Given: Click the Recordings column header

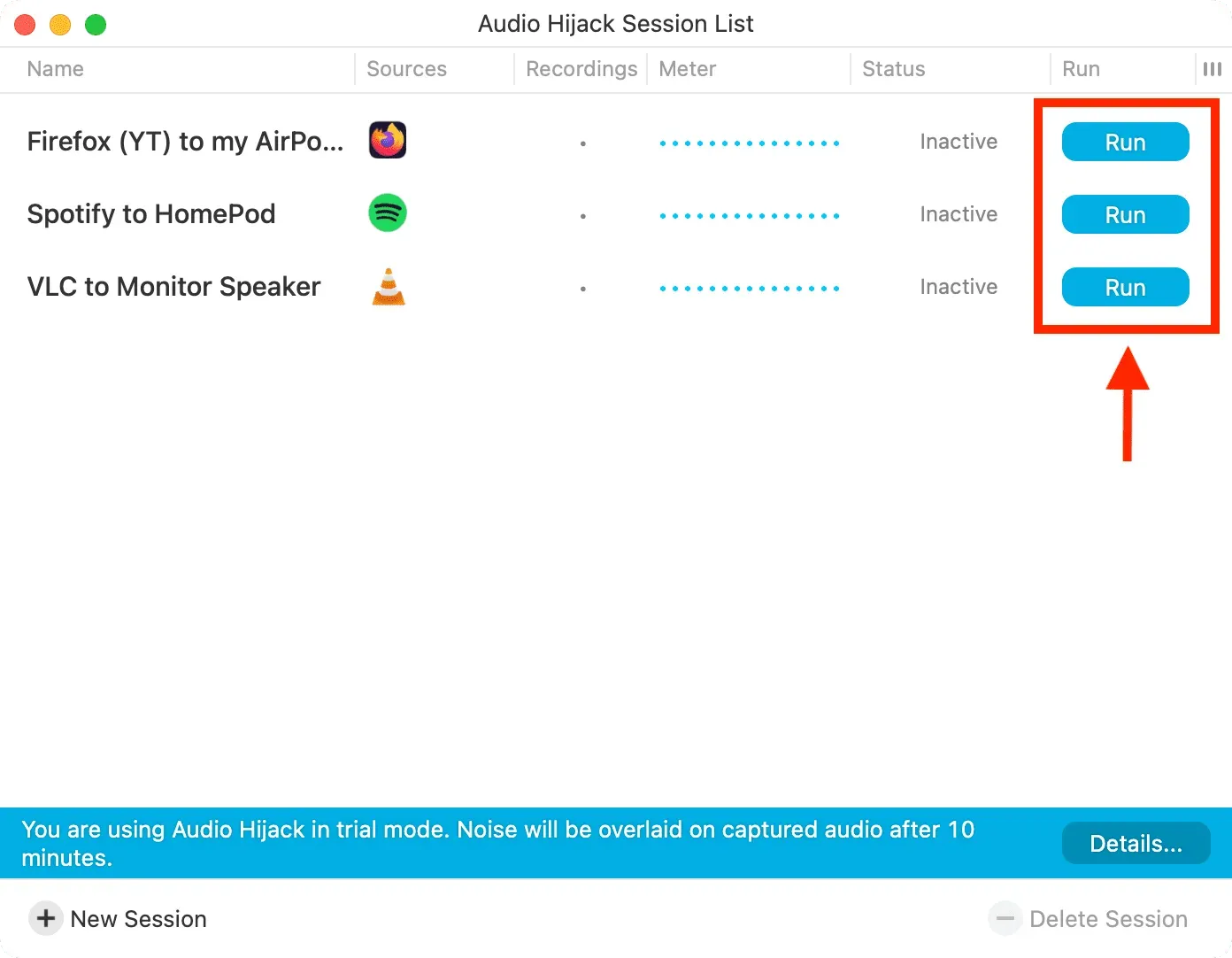Looking at the screenshot, I should point(581,69).
